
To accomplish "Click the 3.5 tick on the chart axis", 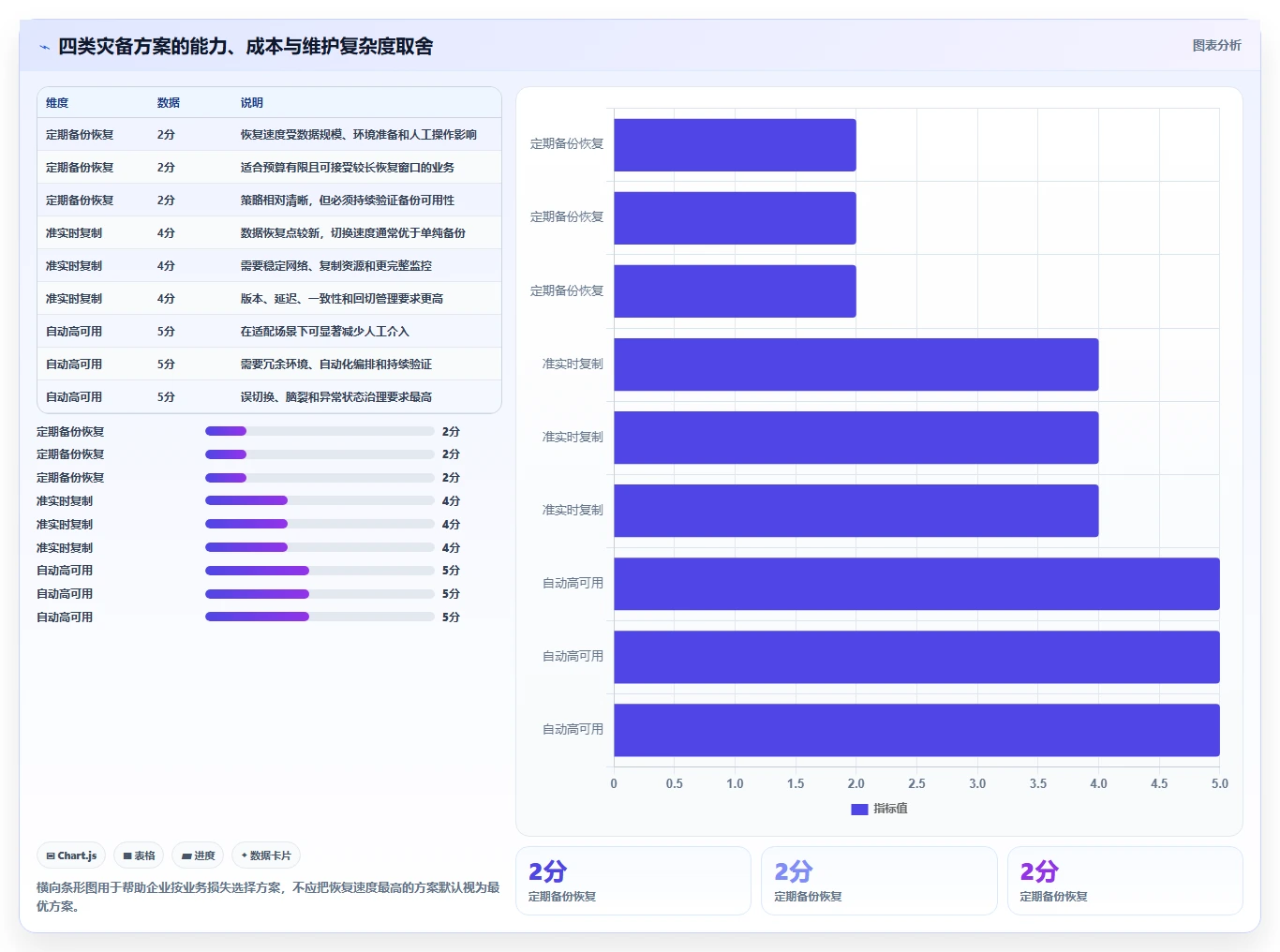I will (1038, 783).
